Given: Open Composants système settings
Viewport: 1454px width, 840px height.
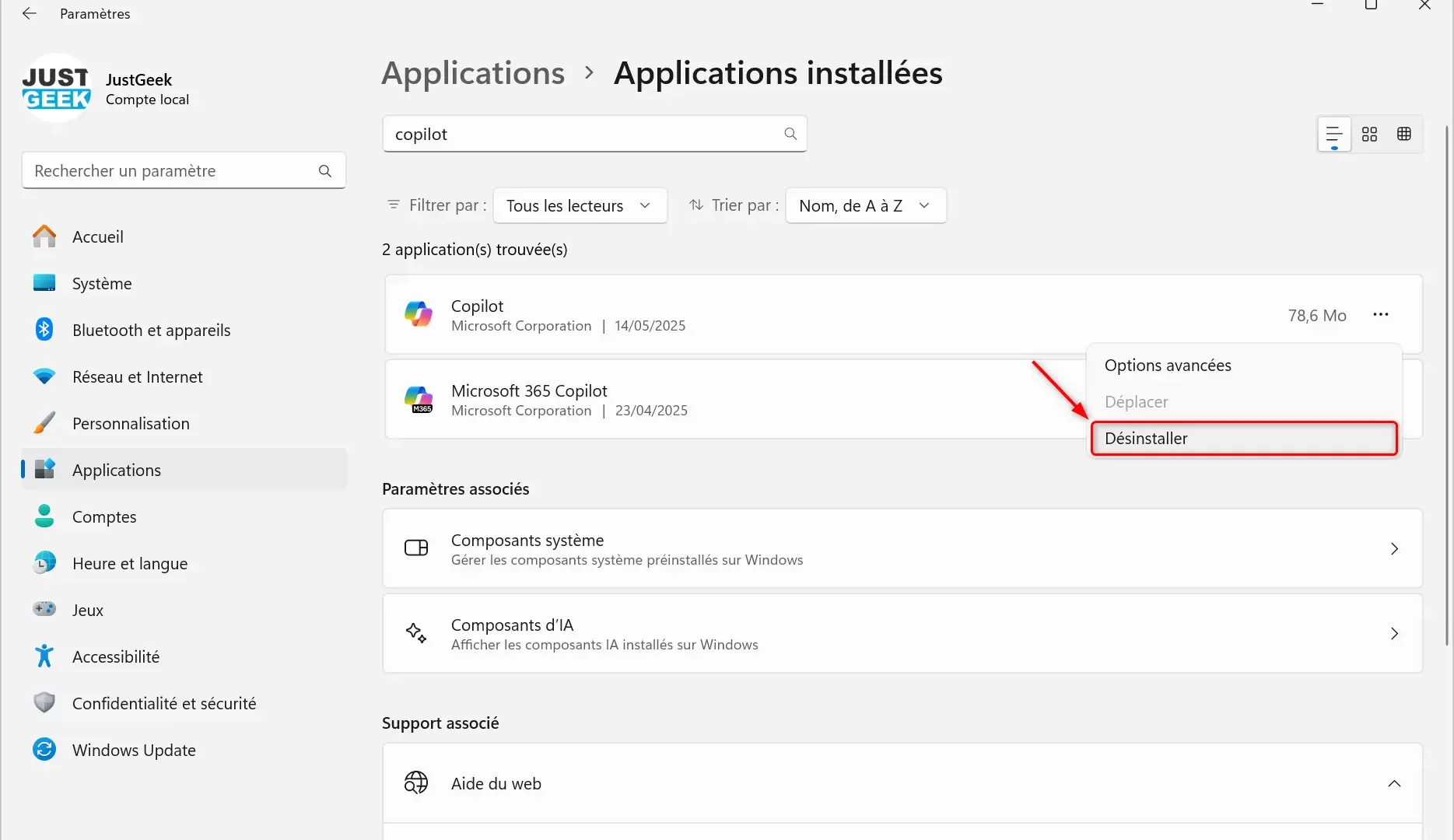Looking at the screenshot, I should [902, 549].
